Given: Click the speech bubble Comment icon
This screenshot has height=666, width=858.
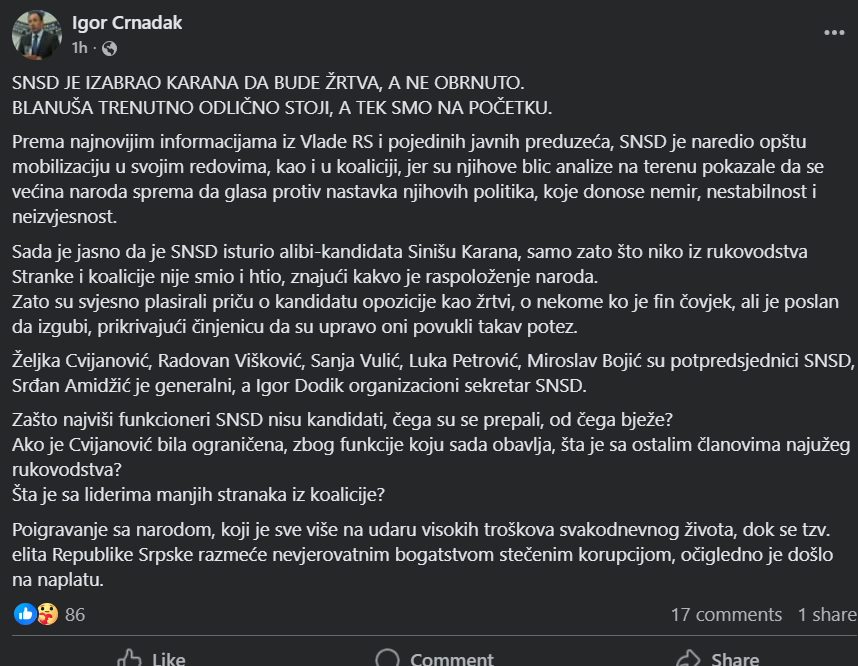Looking at the screenshot, I should pos(388,658).
